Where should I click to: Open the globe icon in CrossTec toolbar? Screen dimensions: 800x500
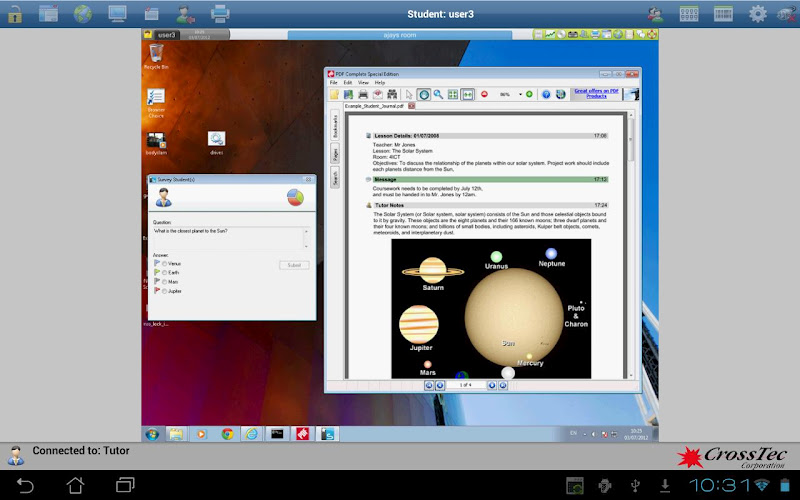click(x=83, y=14)
